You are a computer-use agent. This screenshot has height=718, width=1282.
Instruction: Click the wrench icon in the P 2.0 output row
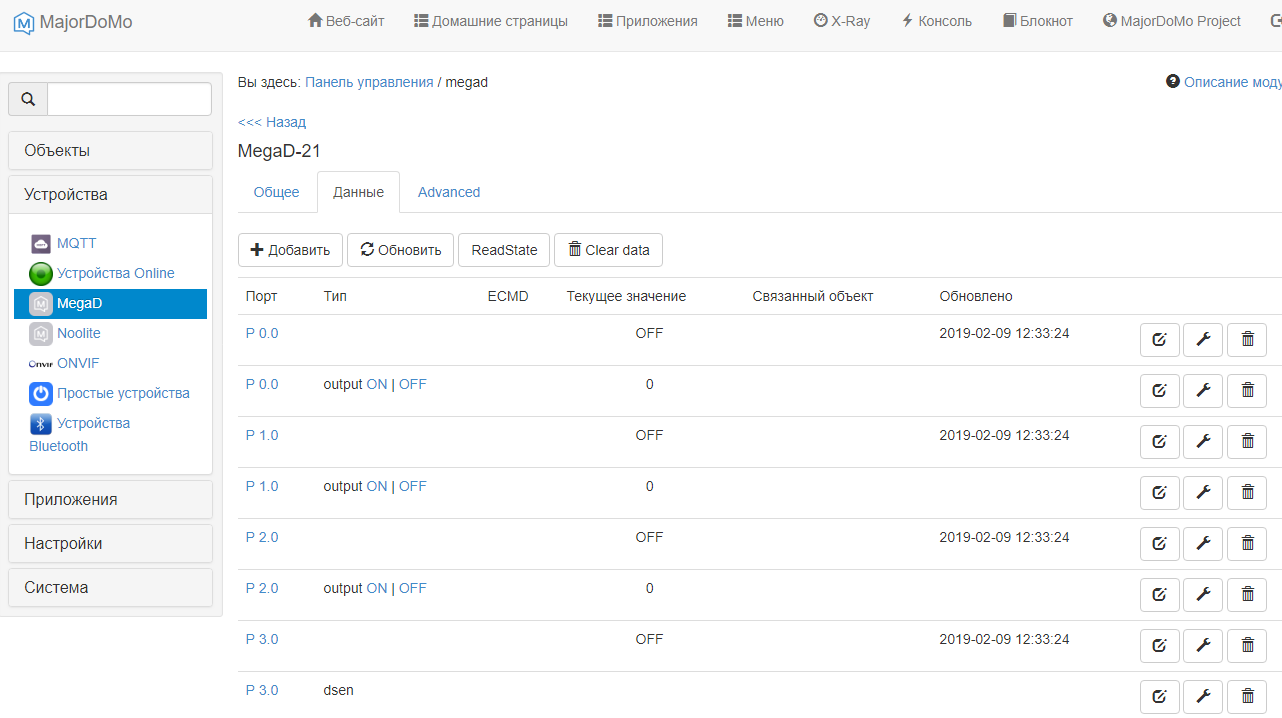(1203, 594)
